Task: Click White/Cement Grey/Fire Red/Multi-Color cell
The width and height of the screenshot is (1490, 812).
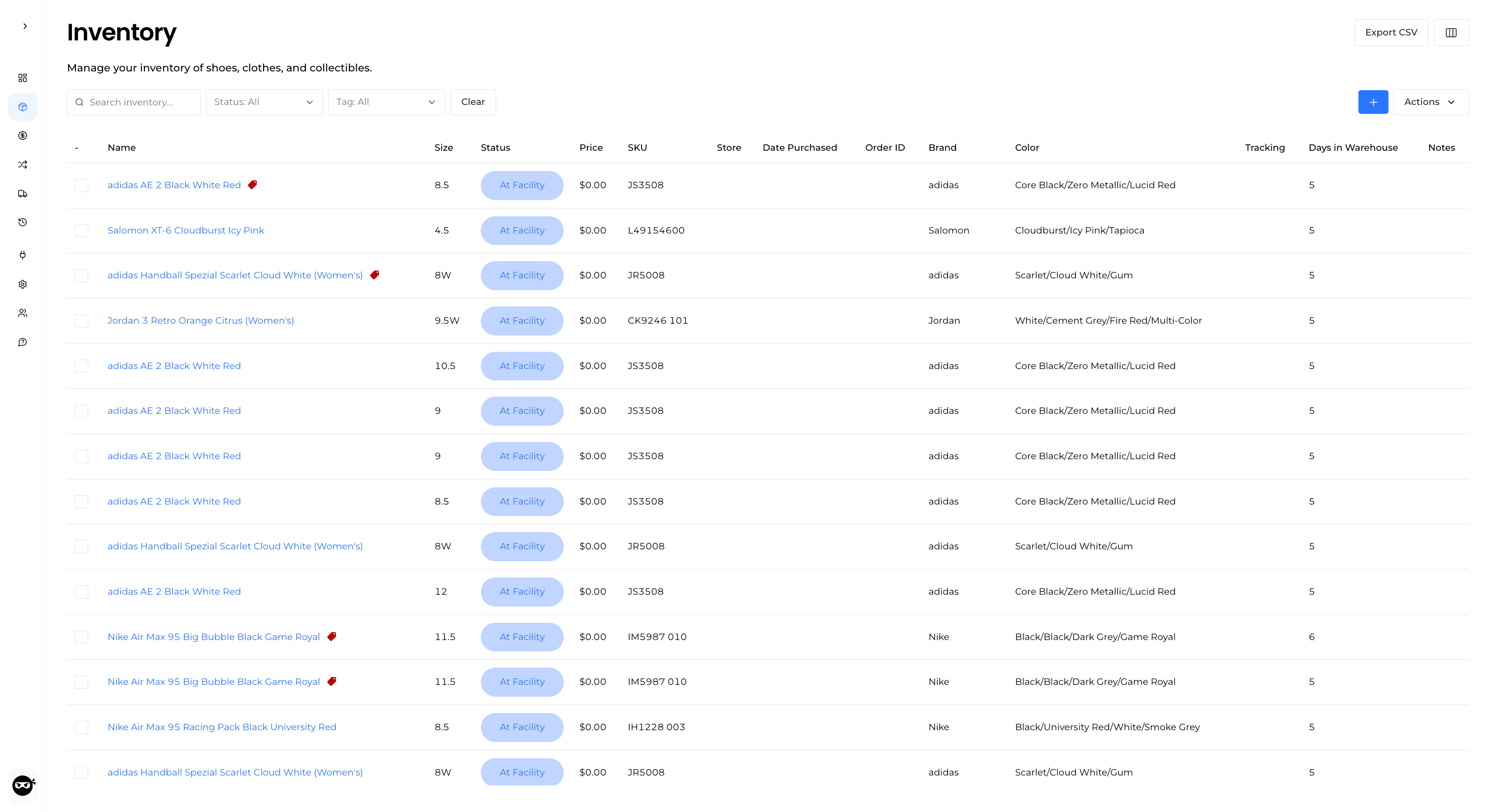Action: tap(1108, 320)
